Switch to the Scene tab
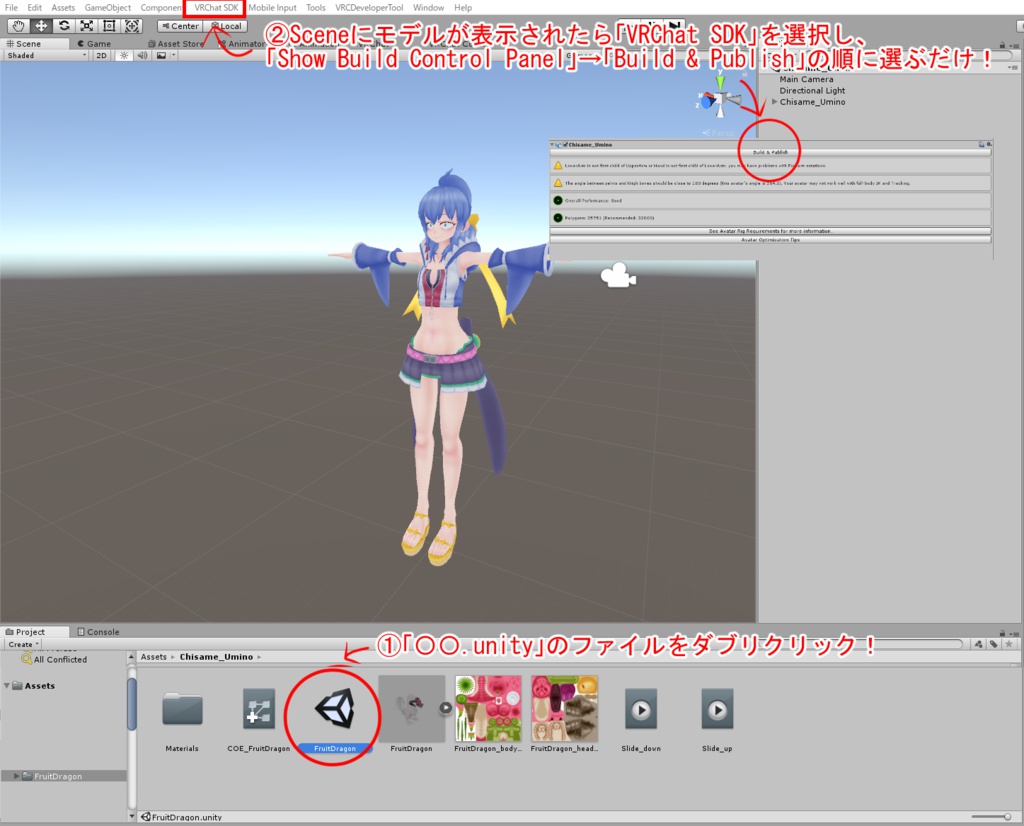This screenshot has height=826, width=1024. click(35, 44)
